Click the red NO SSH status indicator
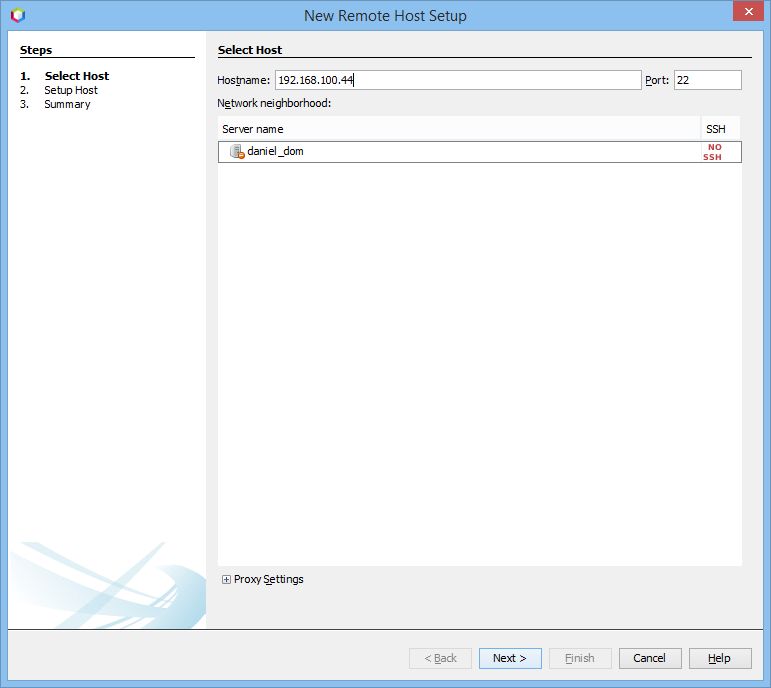 (712, 152)
